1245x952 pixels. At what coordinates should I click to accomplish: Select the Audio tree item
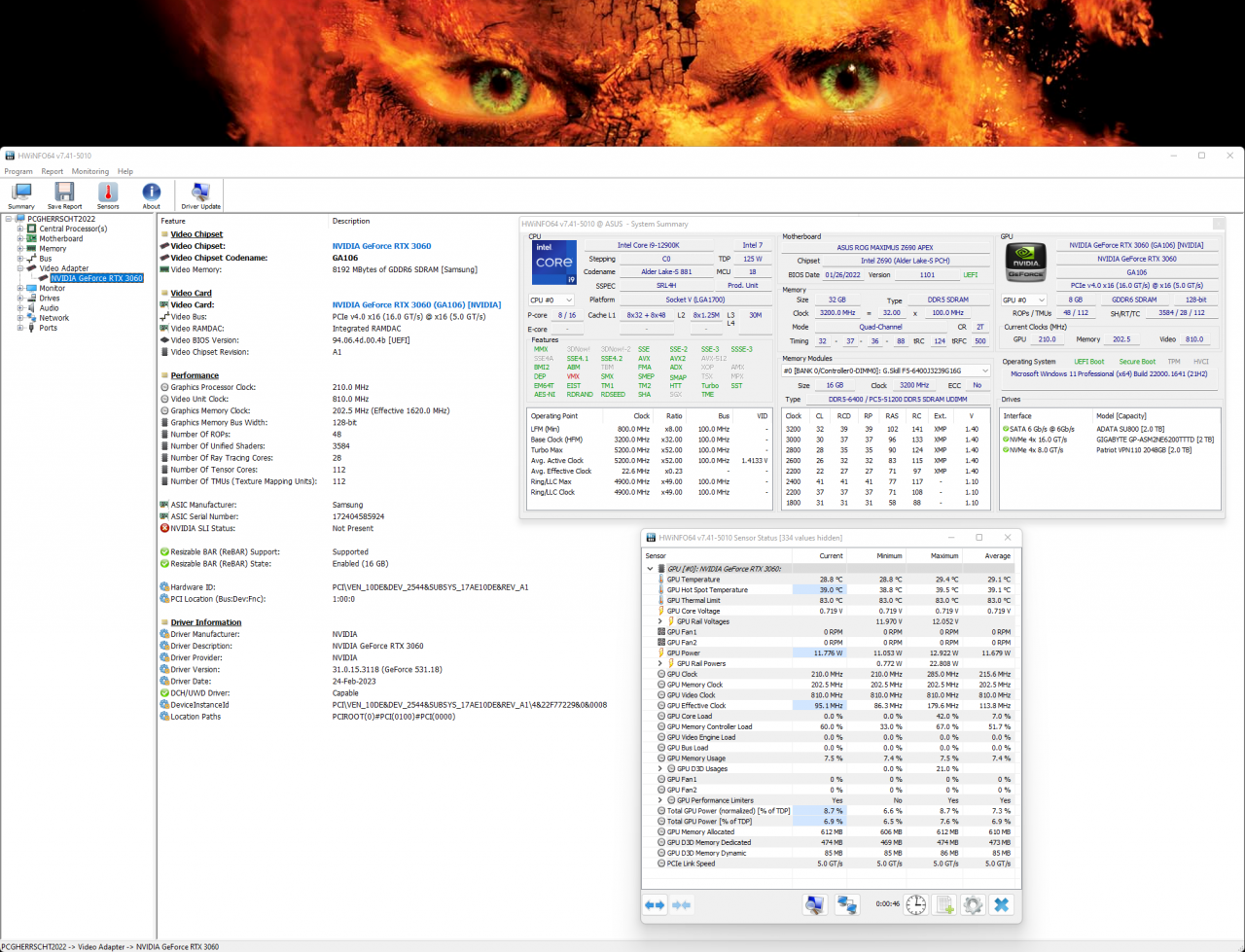point(49,308)
